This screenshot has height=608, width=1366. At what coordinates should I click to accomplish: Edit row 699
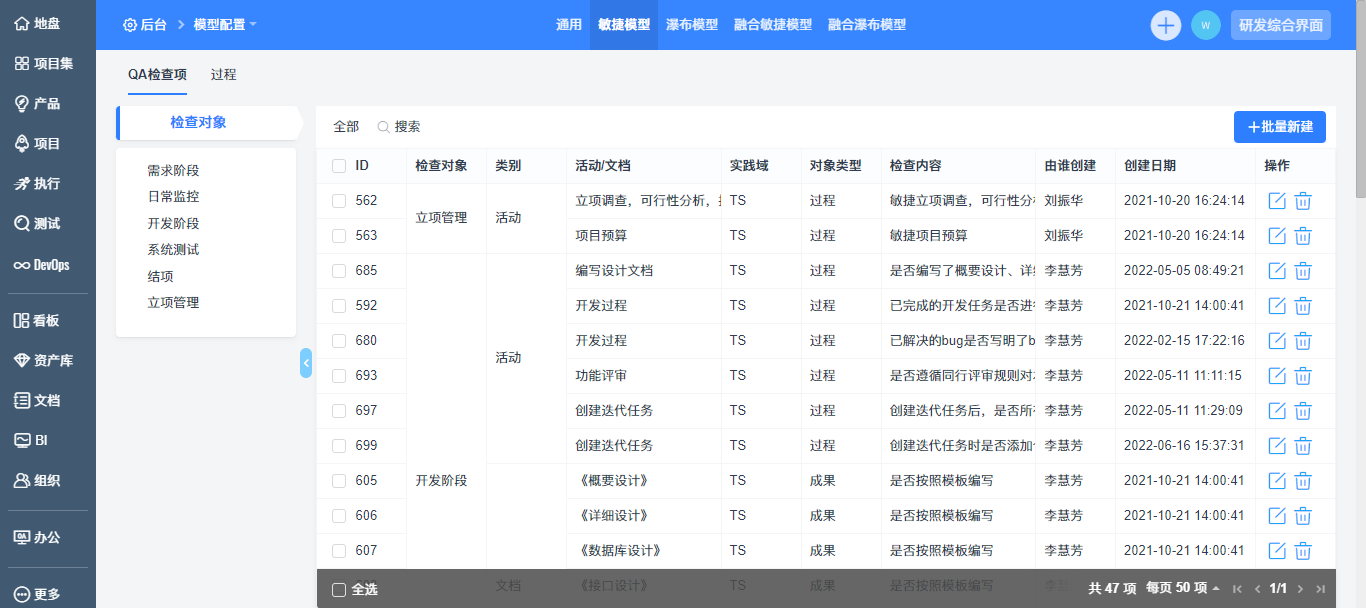click(x=1277, y=446)
